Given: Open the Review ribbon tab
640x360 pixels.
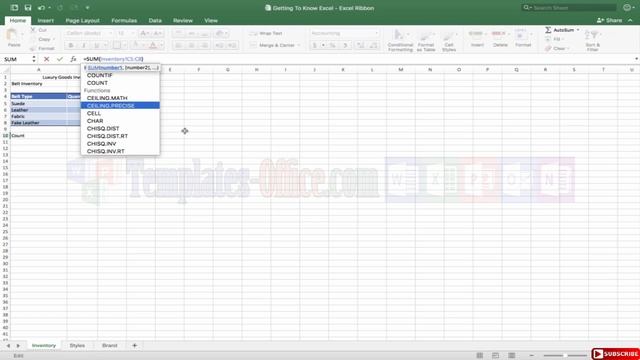Looking at the screenshot, I should pyautogui.click(x=182, y=20).
